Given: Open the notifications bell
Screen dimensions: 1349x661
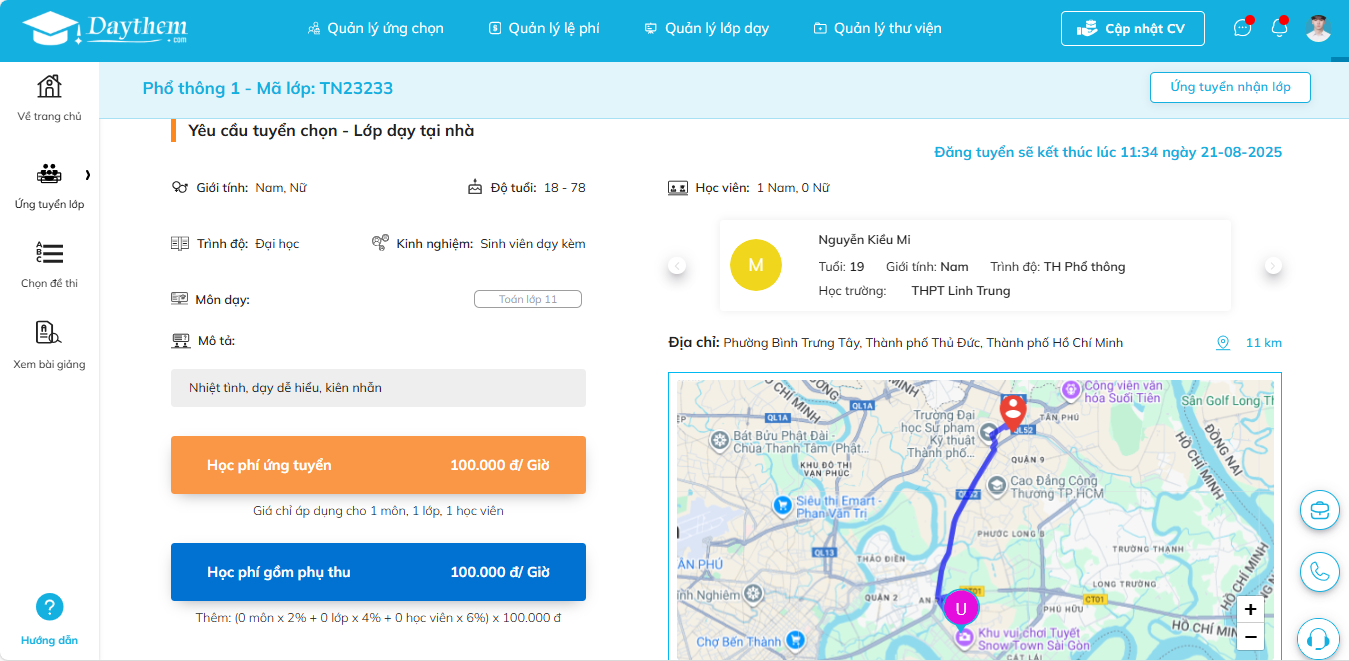Looking at the screenshot, I should coord(1279,28).
